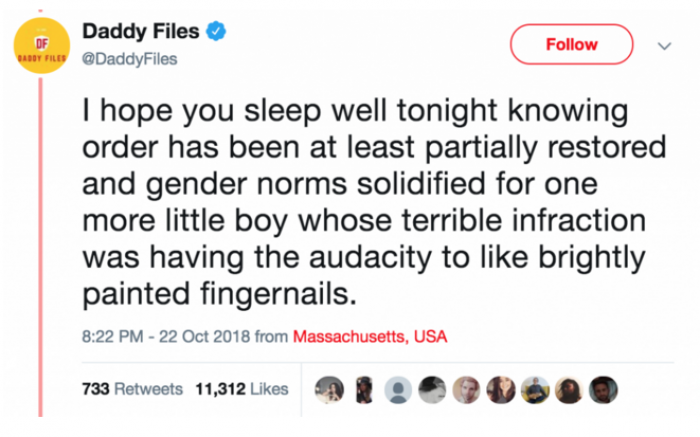Click the second liker avatar in the row
Viewport: 700px width, 437px height.
point(363,388)
